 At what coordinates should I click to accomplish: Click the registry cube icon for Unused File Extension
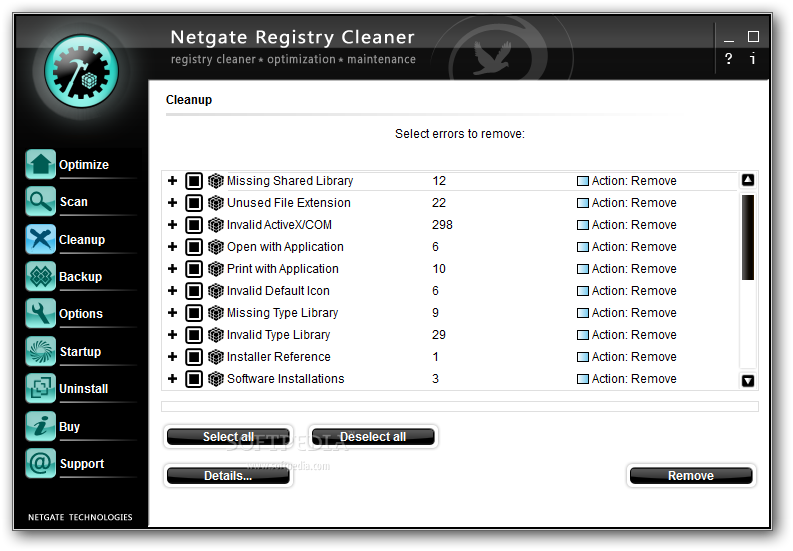pos(216,203)
